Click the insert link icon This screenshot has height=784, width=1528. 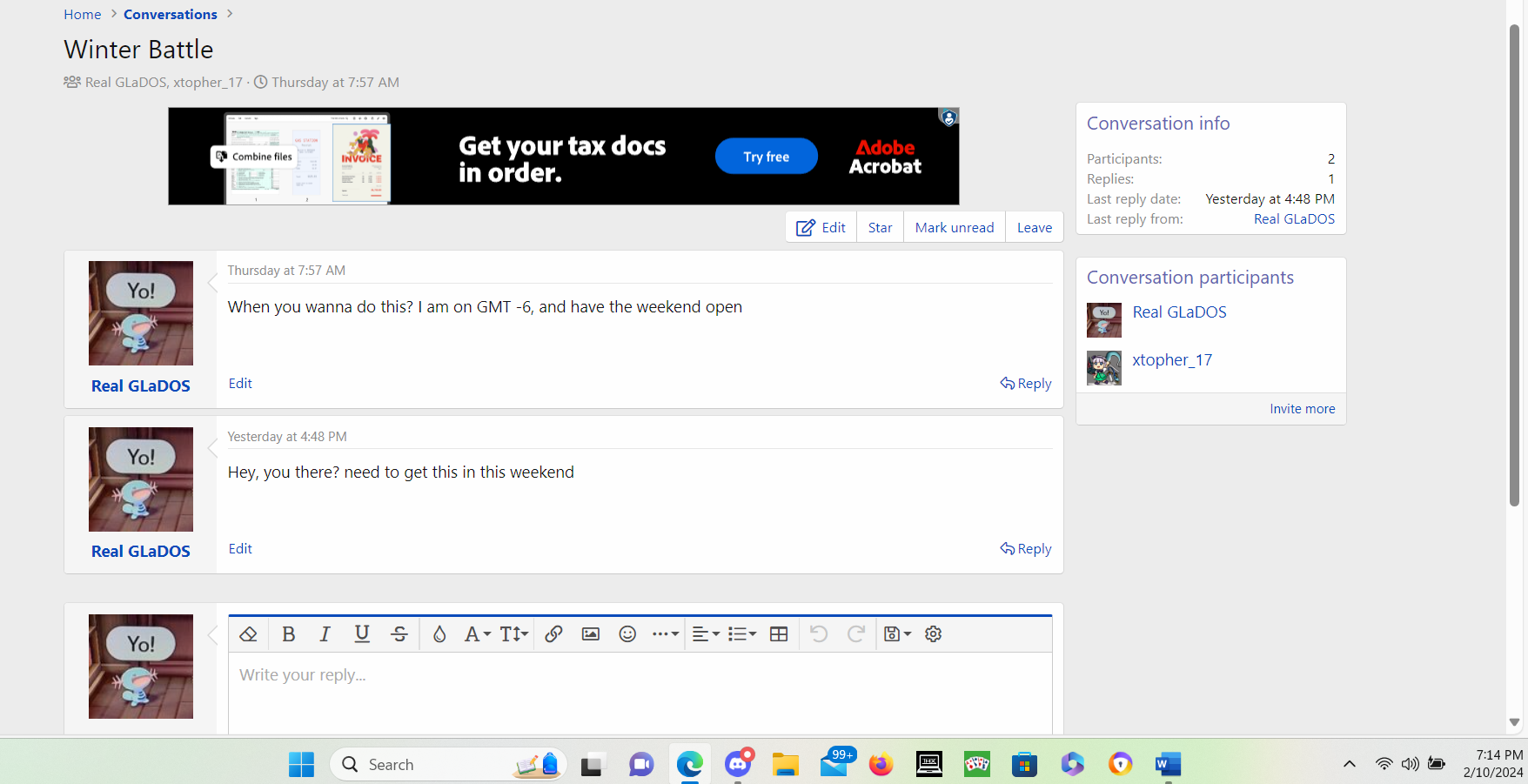553,634
